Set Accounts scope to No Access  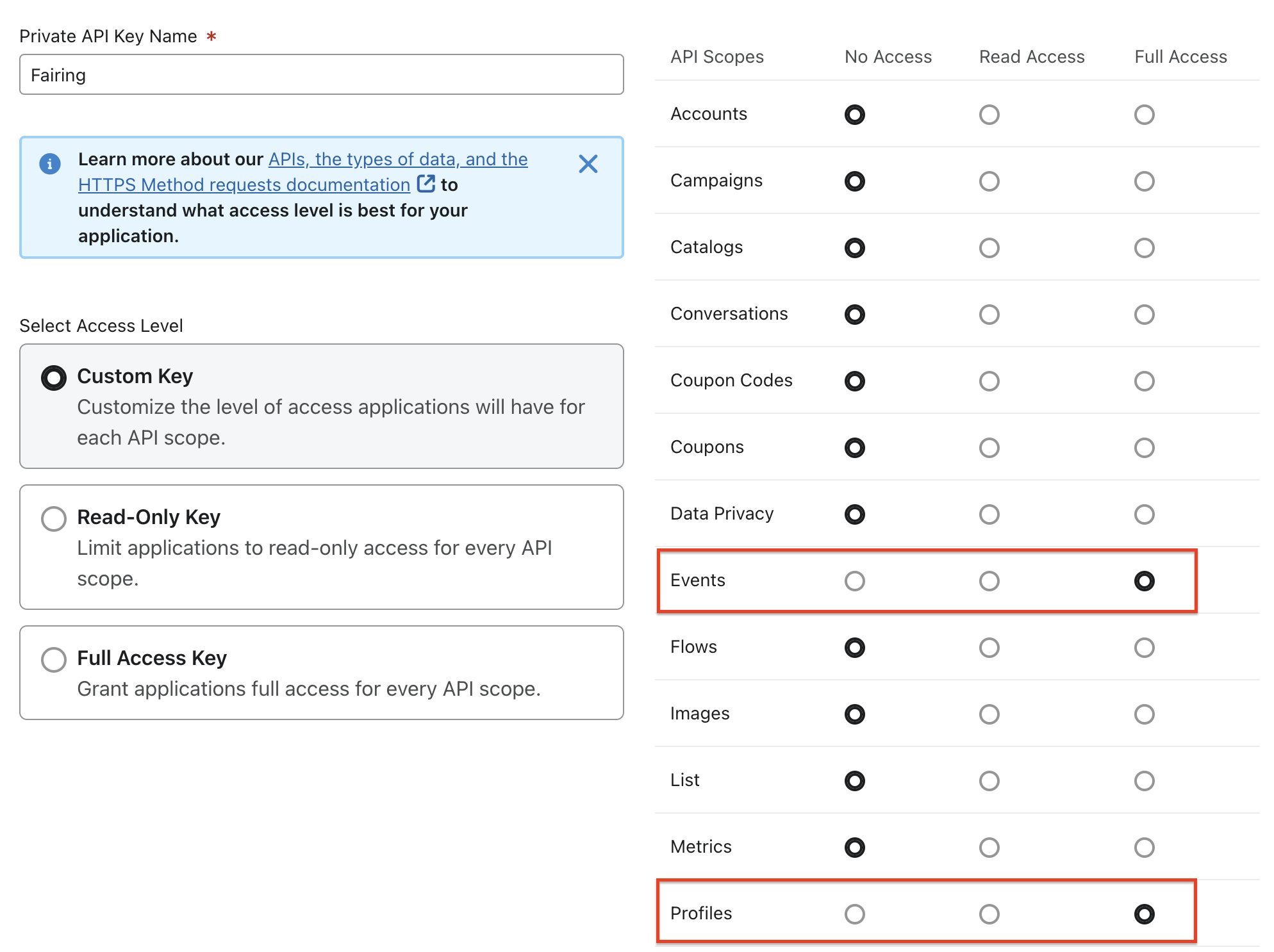854,115
